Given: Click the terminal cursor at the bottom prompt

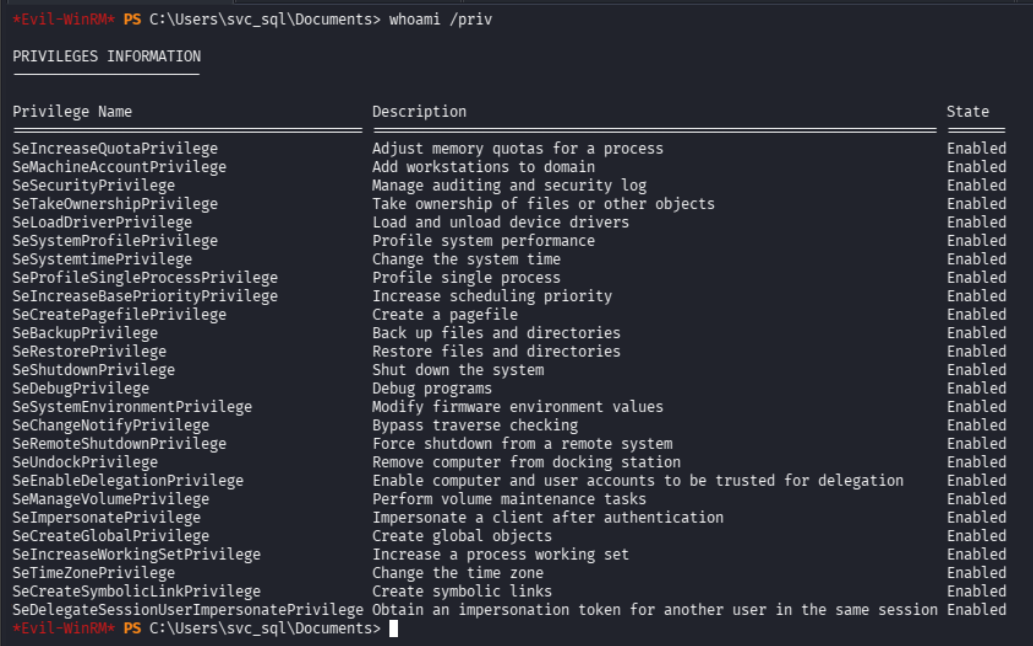Looking at the screenshot, I should point(393,628).
